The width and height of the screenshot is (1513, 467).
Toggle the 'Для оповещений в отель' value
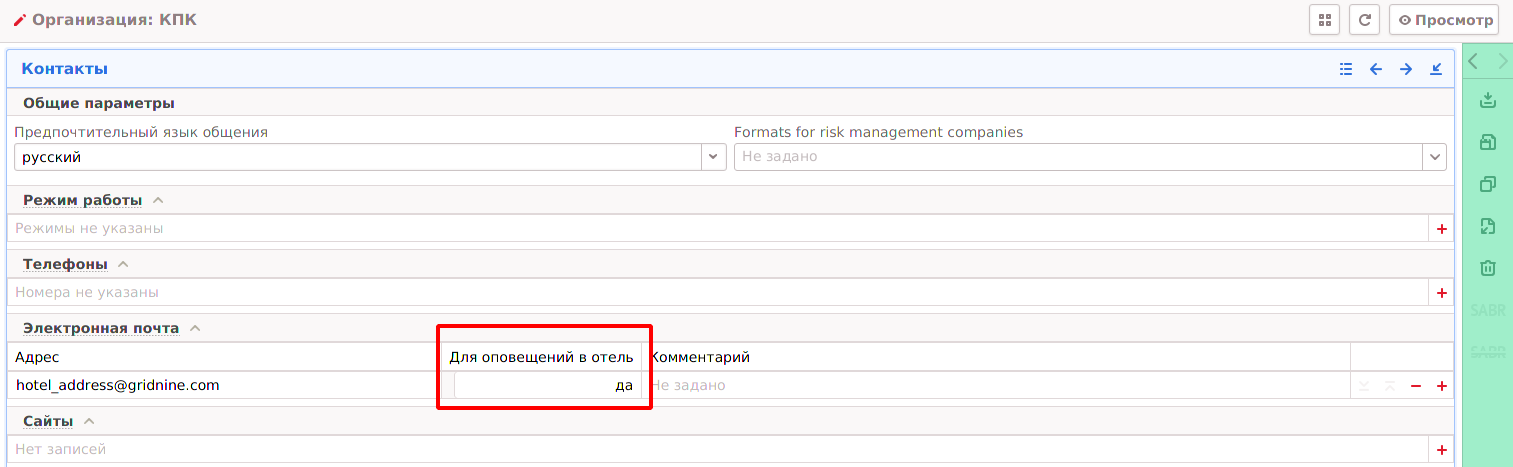point(545,385)
